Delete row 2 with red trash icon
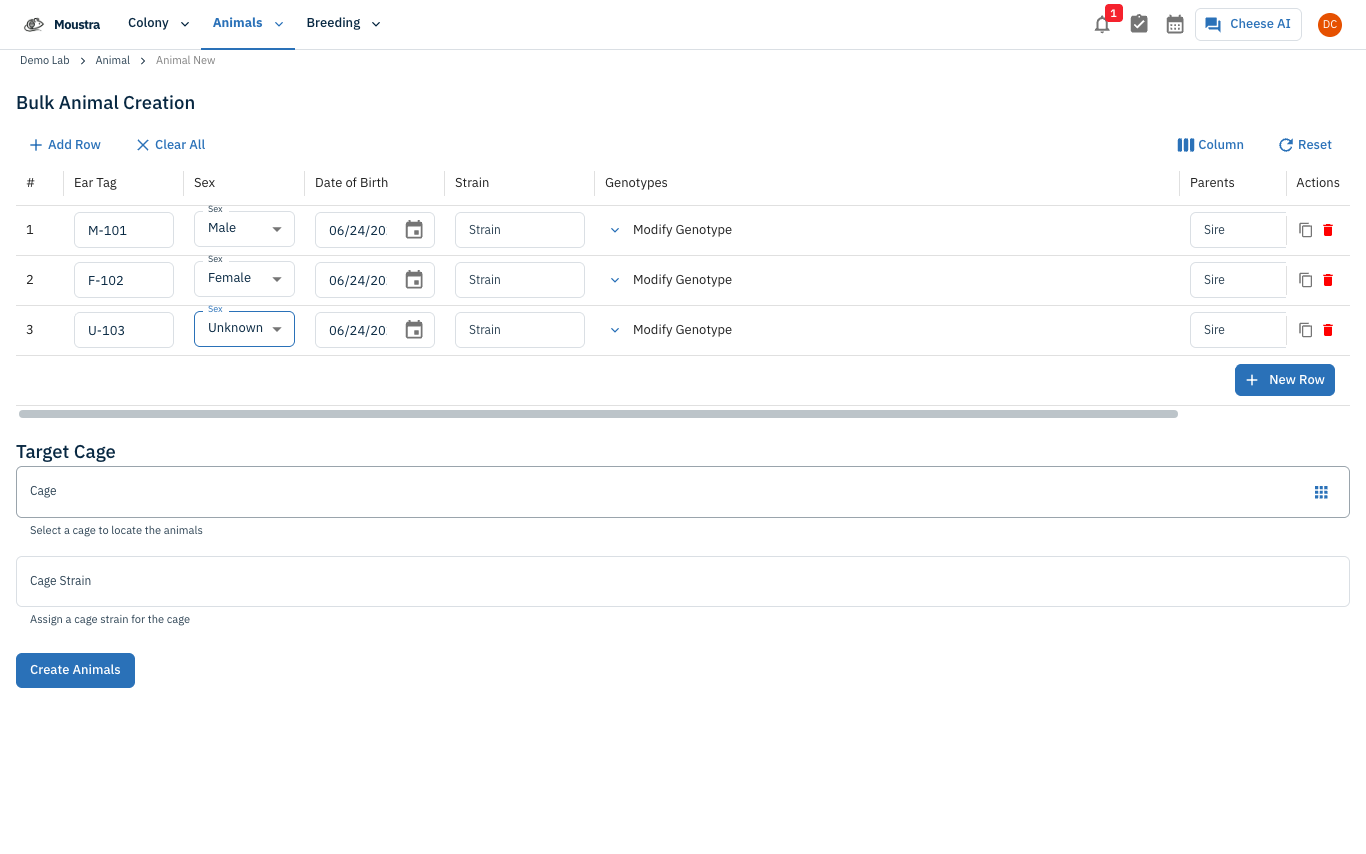Viewport: 1366px width, 854px height. point(1328,280)
